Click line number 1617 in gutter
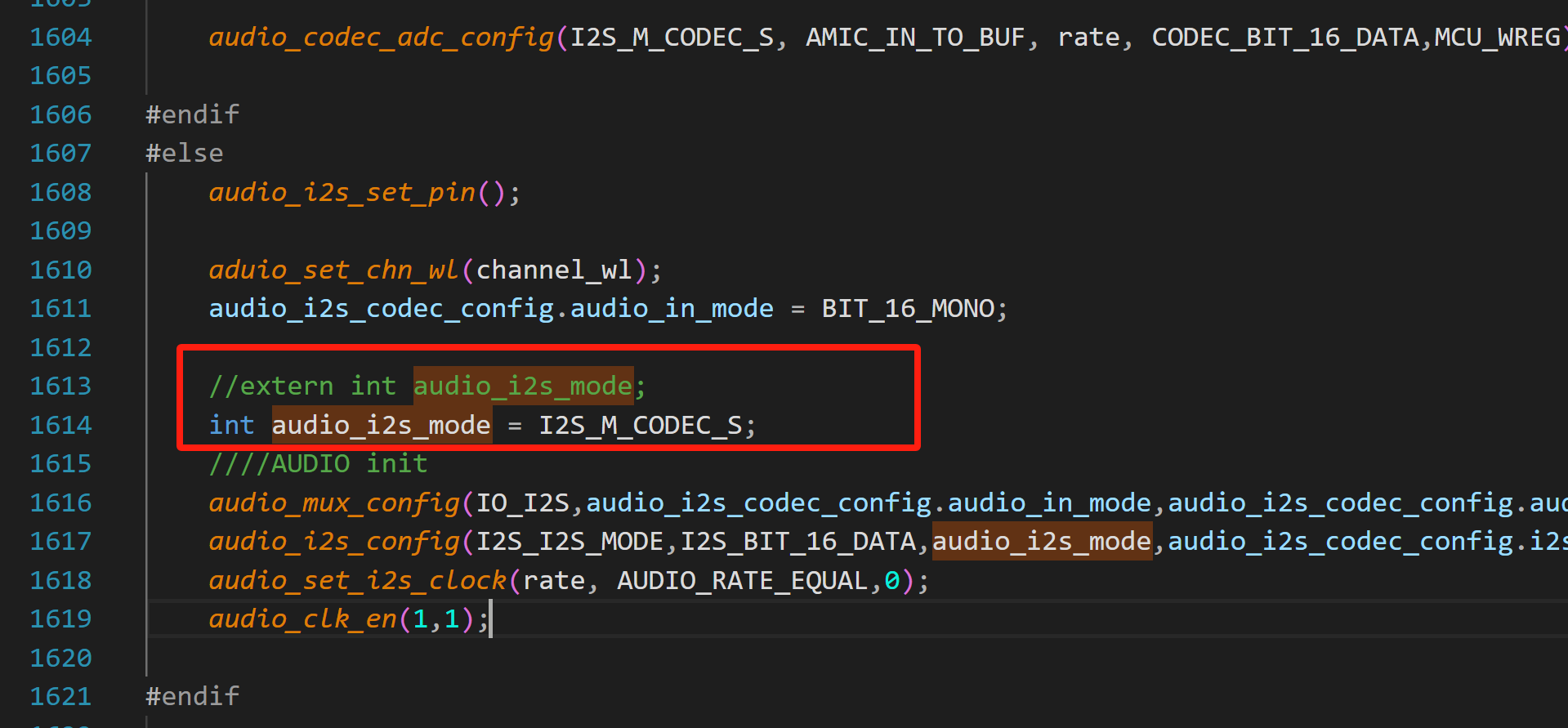1568x728 pixels. pyautogui.click(x=61, y=542)
